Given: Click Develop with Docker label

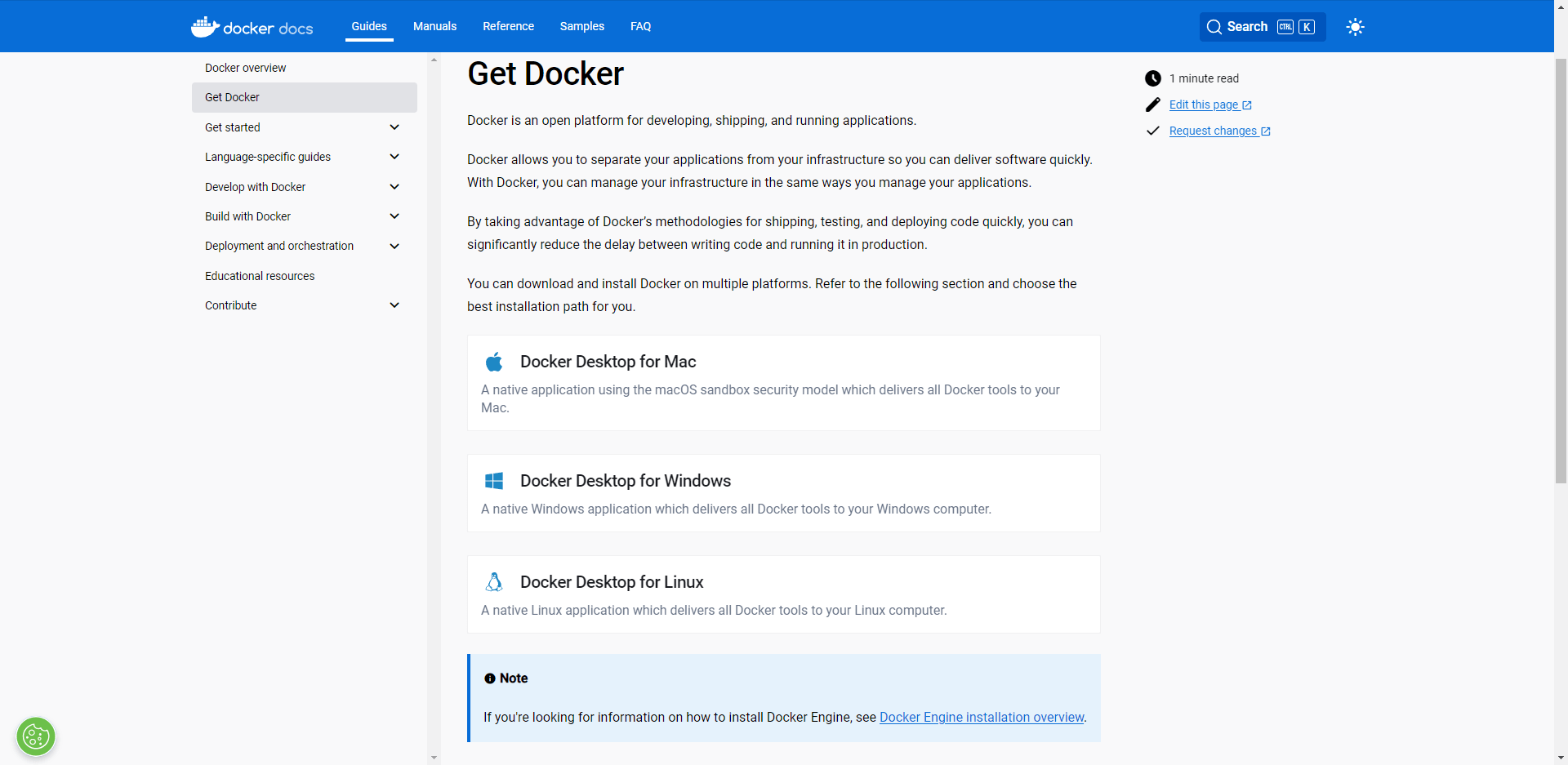Looking at the screenshot, I should coord(256,187).
